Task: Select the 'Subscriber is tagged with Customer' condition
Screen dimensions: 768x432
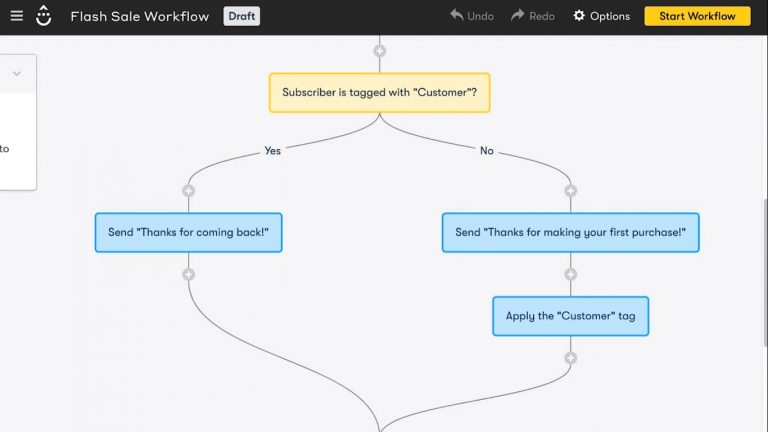Action: pos(380,93)
